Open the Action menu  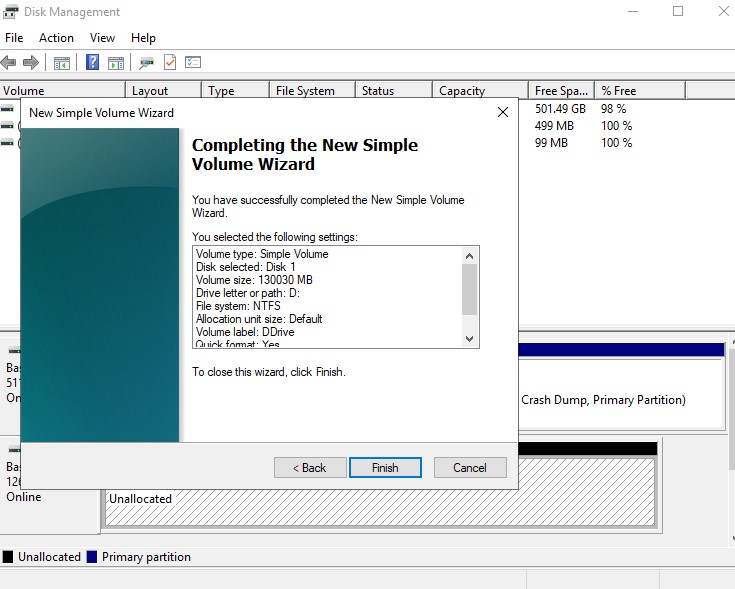(56, 38)
